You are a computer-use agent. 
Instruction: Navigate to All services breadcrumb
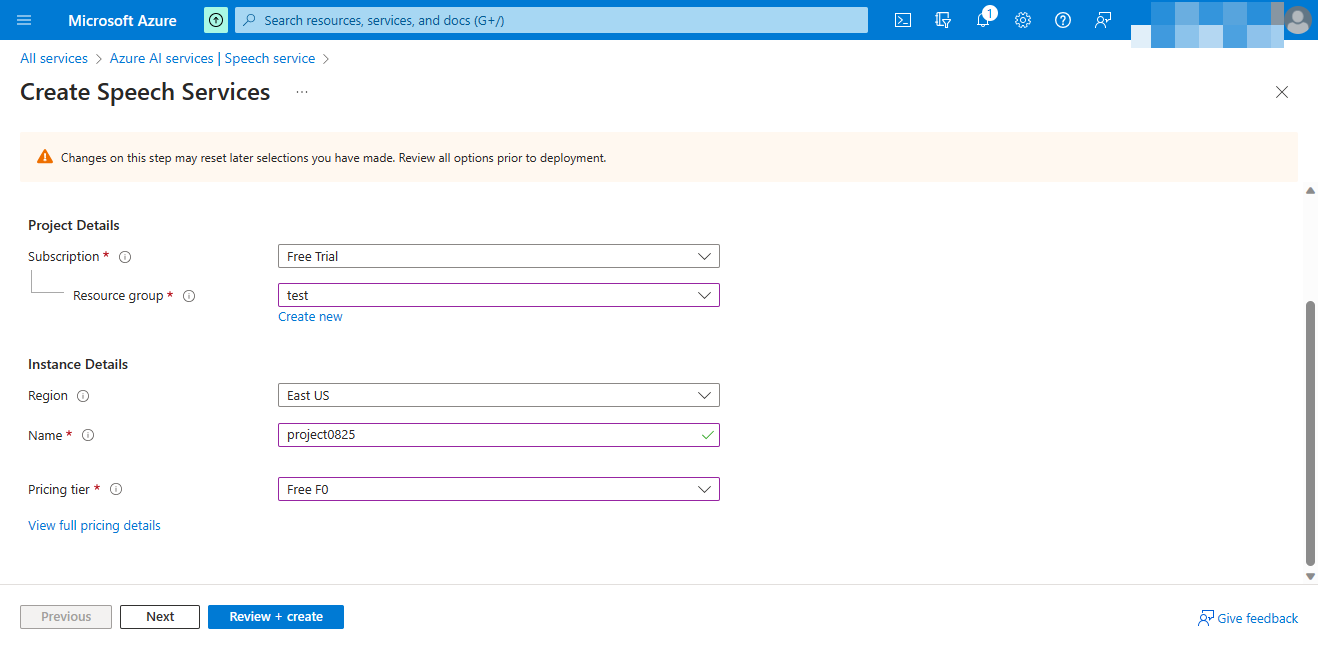[x=53, y=58]
